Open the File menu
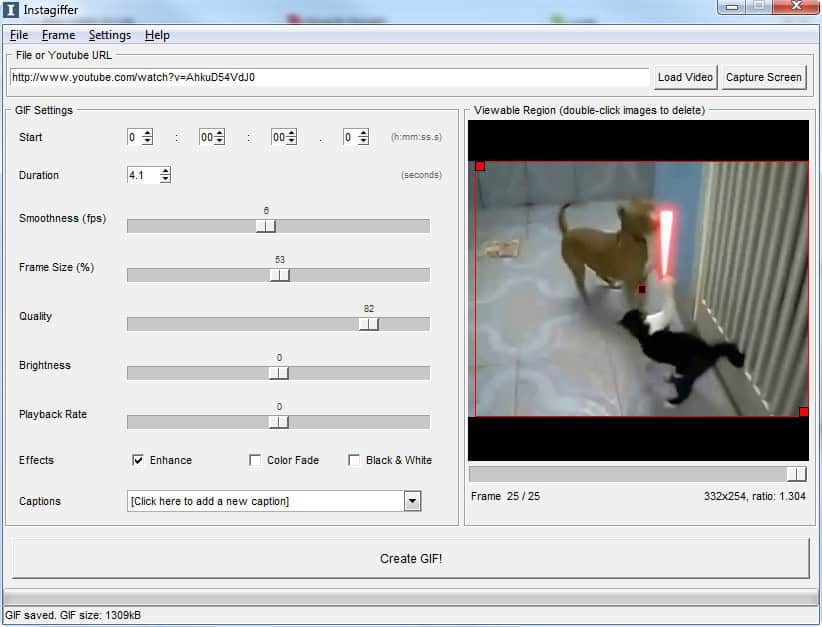Screen dimensions: 822x627 coord(19,35)
